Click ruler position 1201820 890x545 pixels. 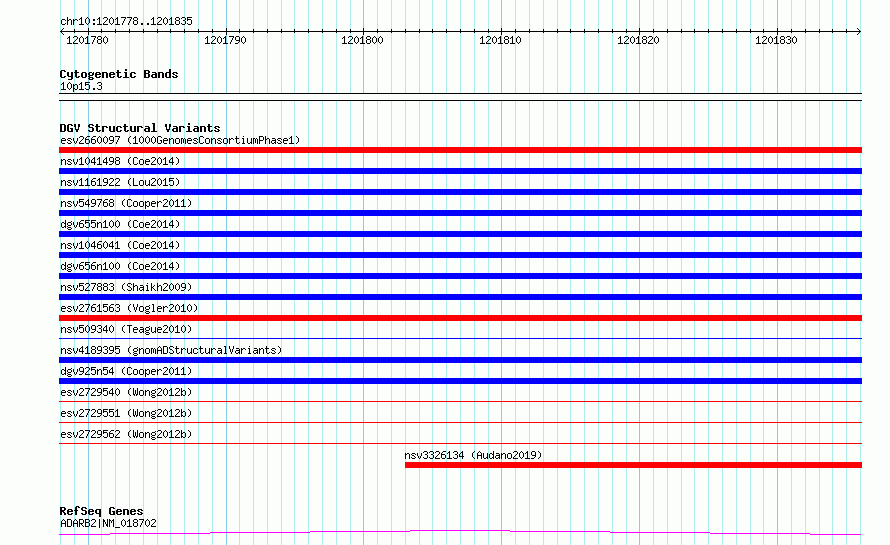(638, 40)
